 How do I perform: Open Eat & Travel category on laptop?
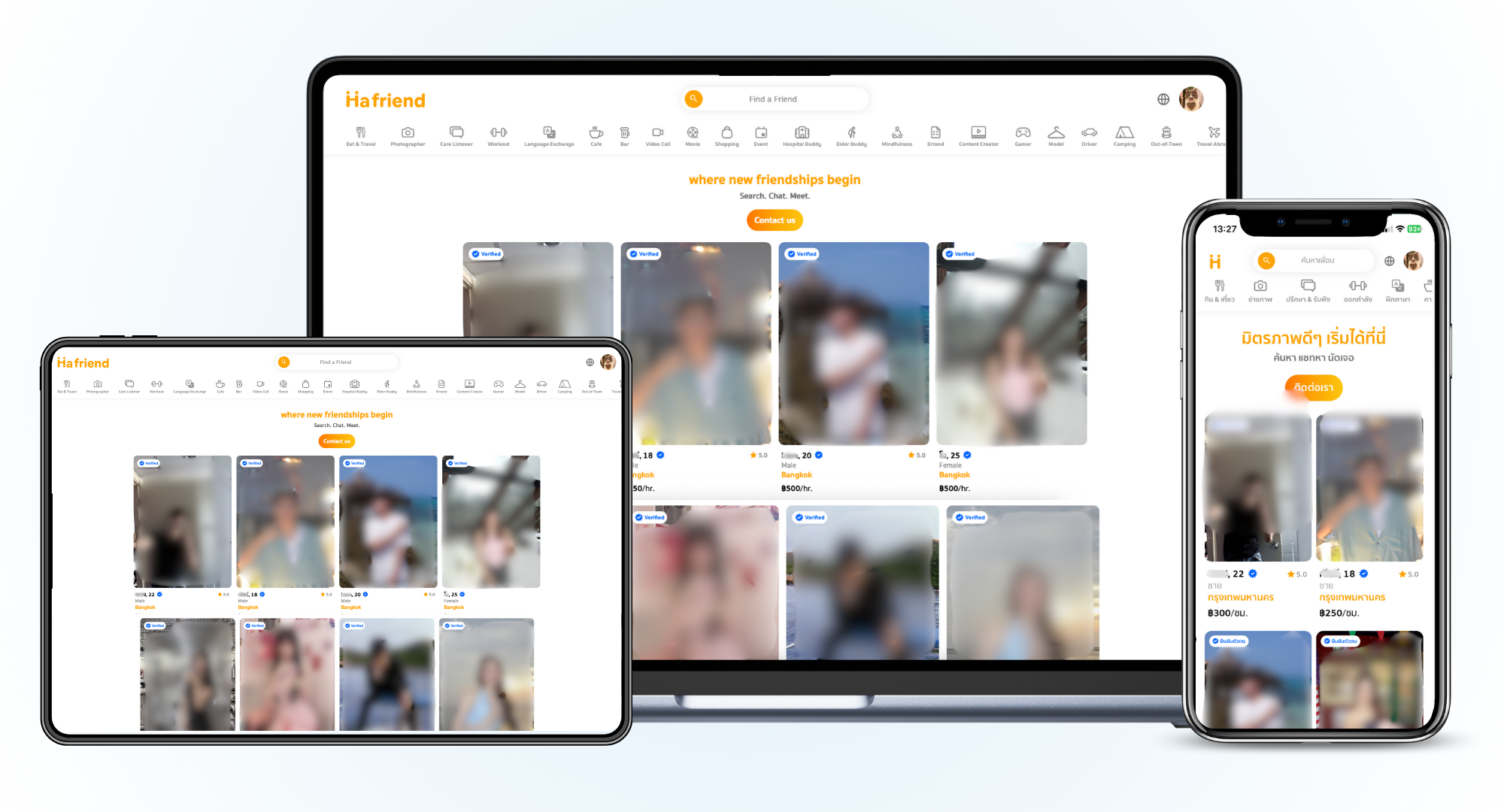pos(361,136)
